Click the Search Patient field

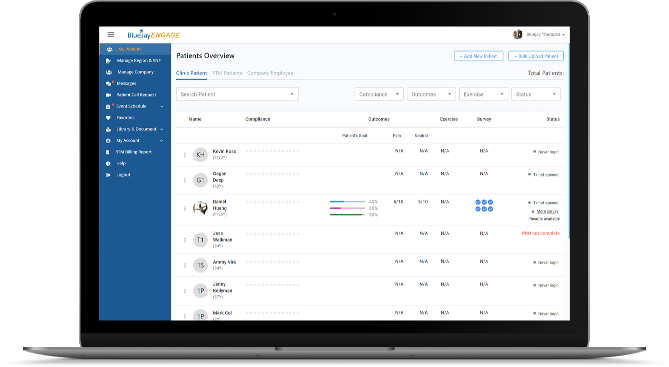[x=237, y=94]
